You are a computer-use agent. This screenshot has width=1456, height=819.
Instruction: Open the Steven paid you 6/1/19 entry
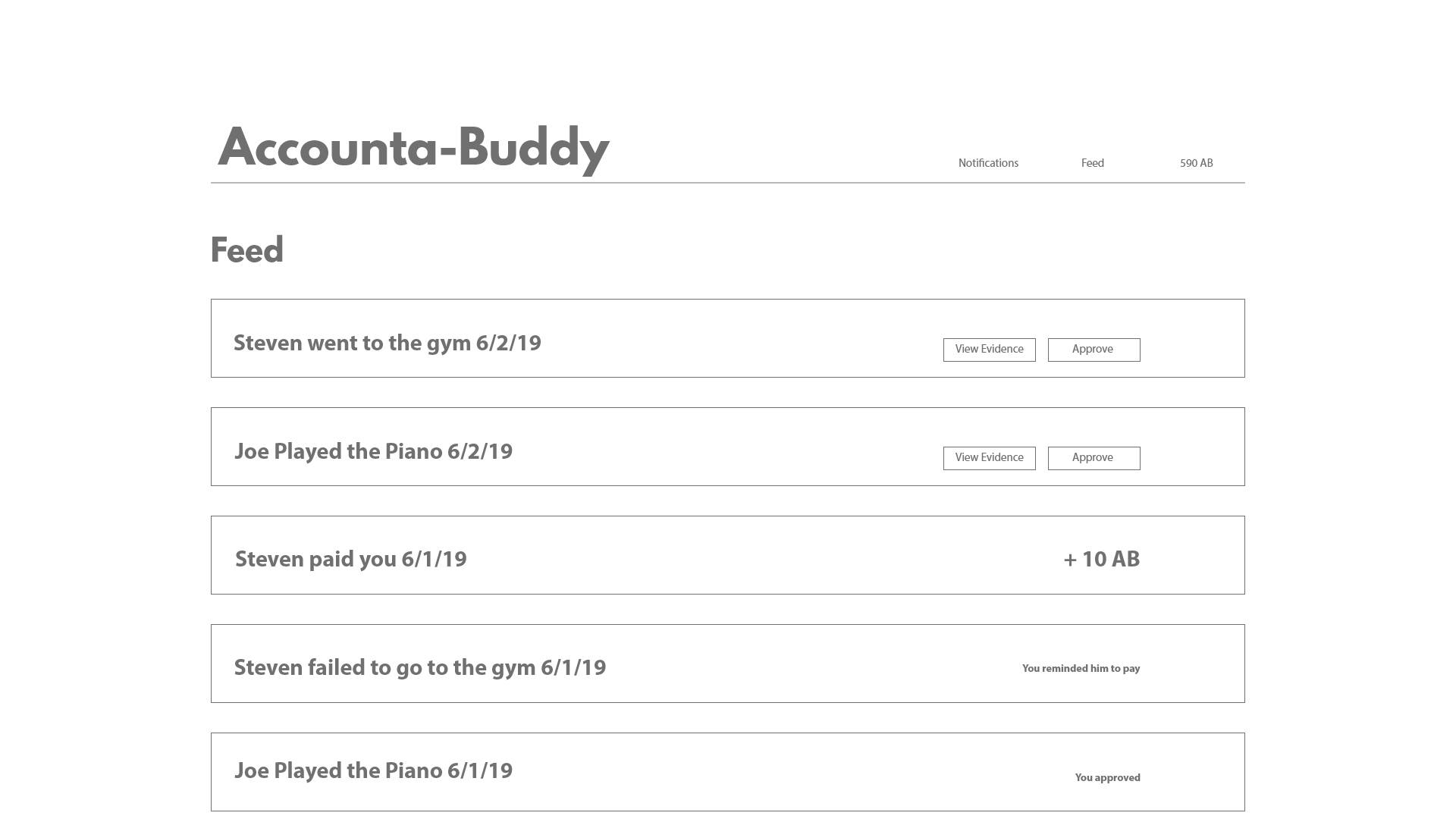coord(728,555)
